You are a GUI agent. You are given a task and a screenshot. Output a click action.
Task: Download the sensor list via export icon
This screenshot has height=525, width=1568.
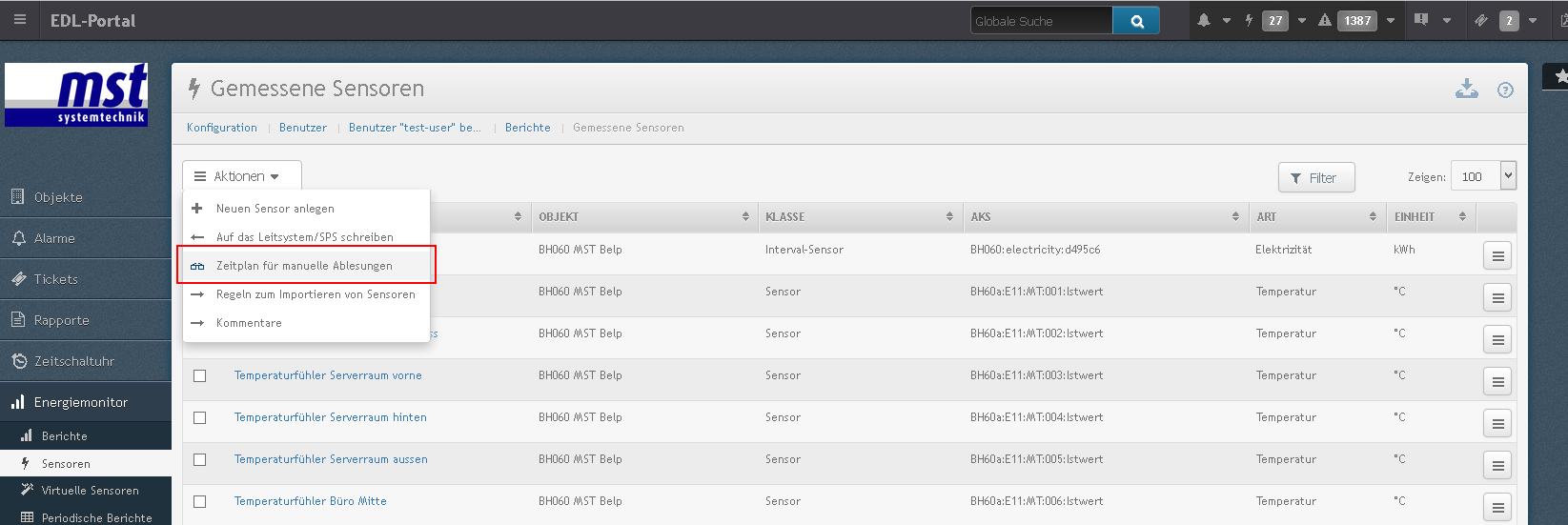[1467, 89]
